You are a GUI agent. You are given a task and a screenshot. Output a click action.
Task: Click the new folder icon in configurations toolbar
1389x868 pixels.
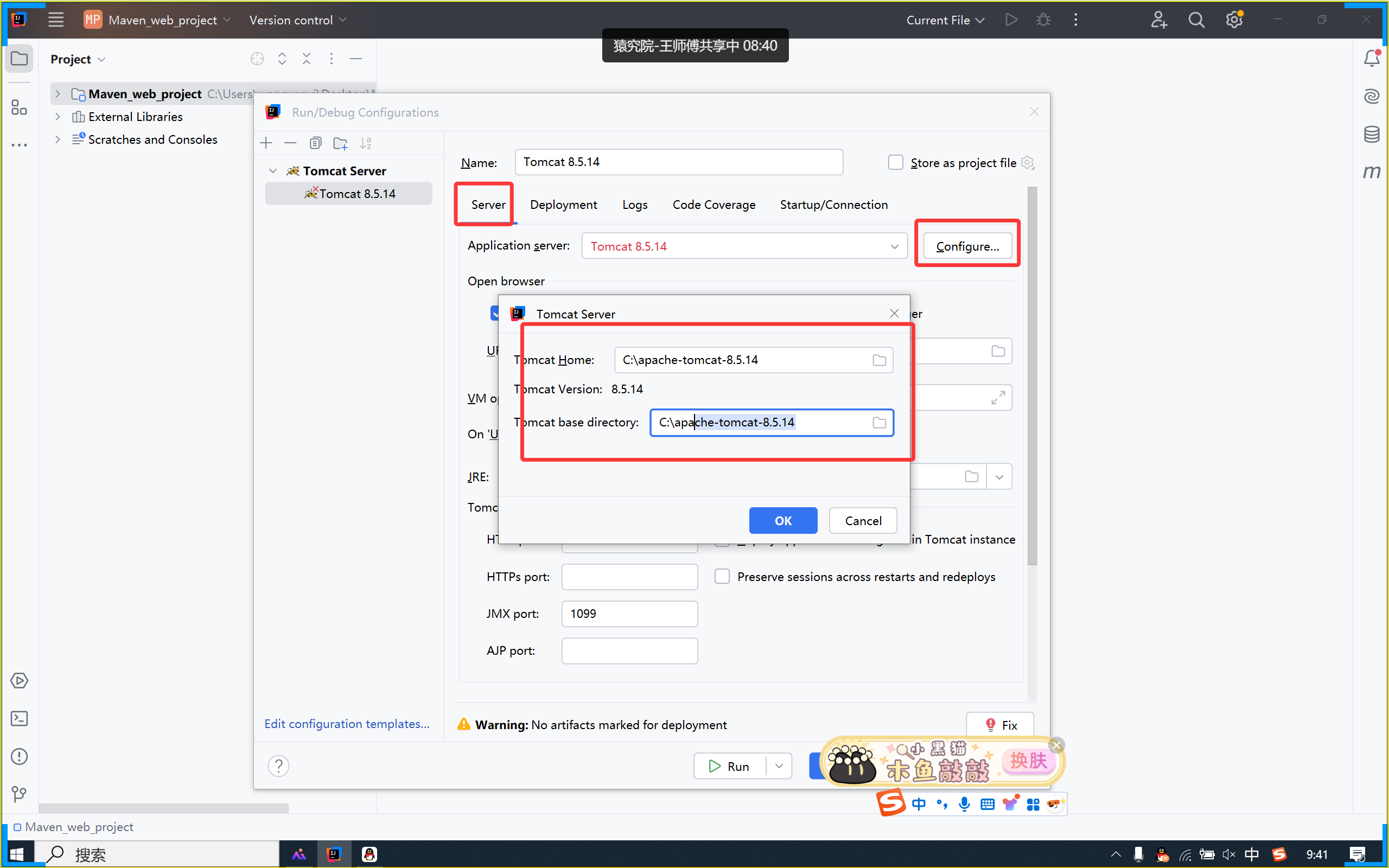point(340,143)
